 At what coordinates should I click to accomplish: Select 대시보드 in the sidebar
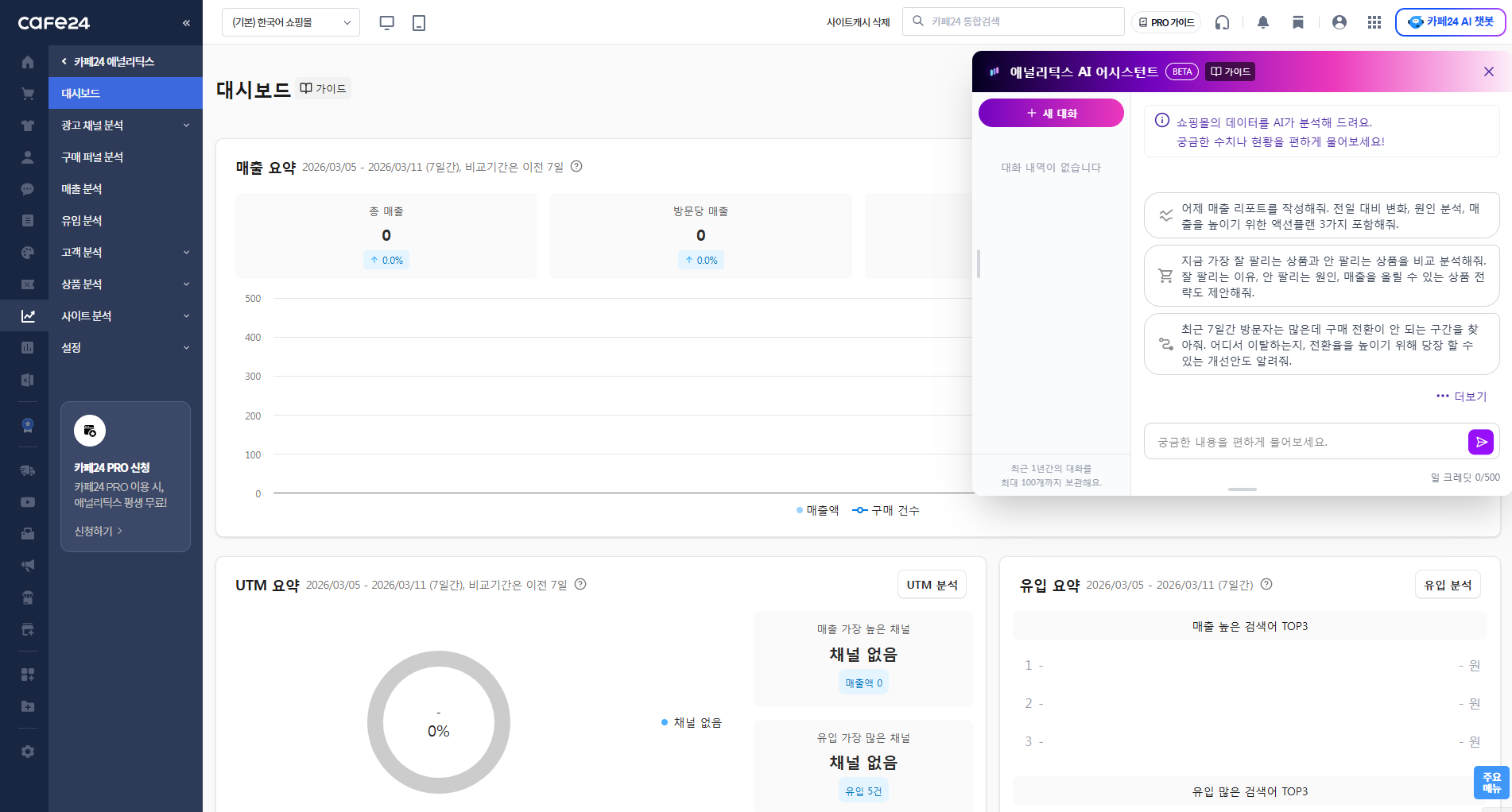[126, 94]
